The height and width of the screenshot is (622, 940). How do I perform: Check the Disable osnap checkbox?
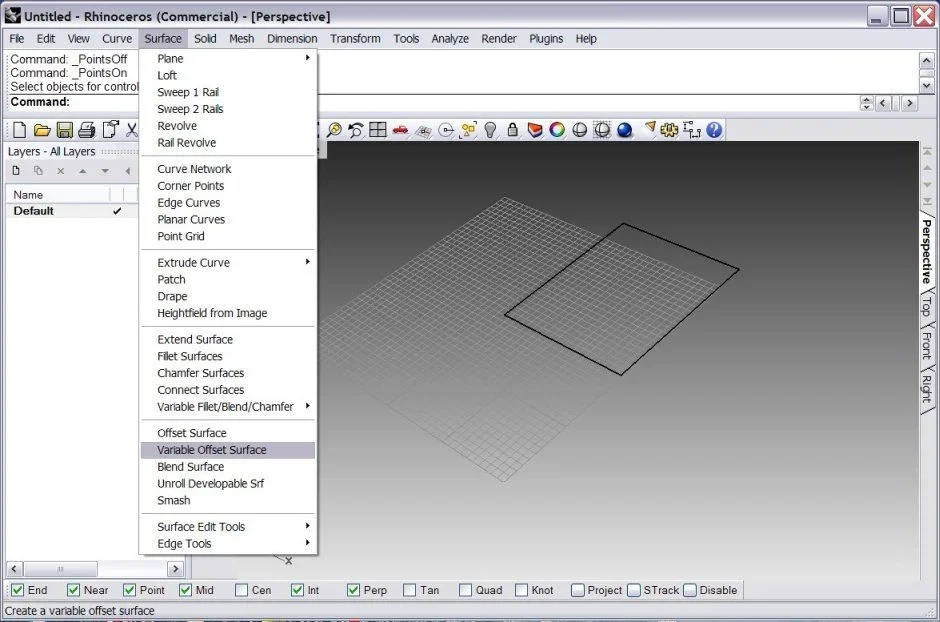(690, 590)
